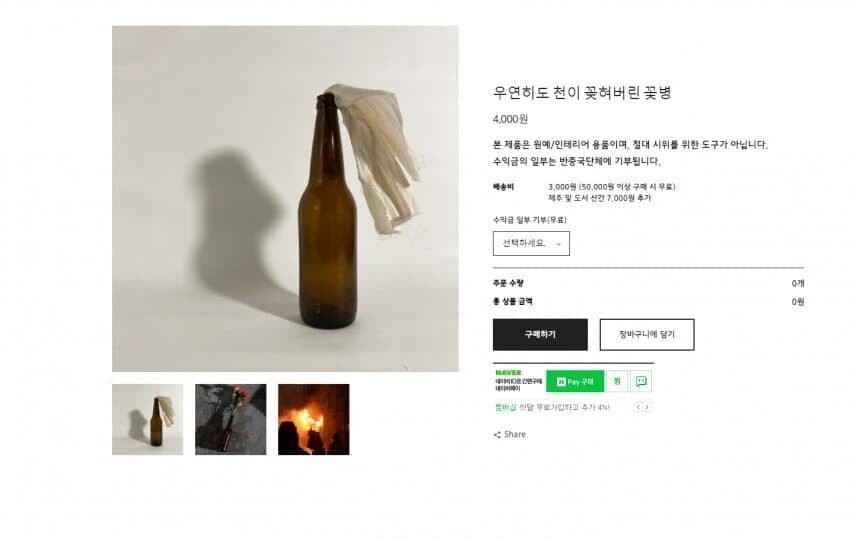Click the 배송비 shipping fee details
Image resolution: width=850 pixels, height=539 pixels.
(611, 192)
